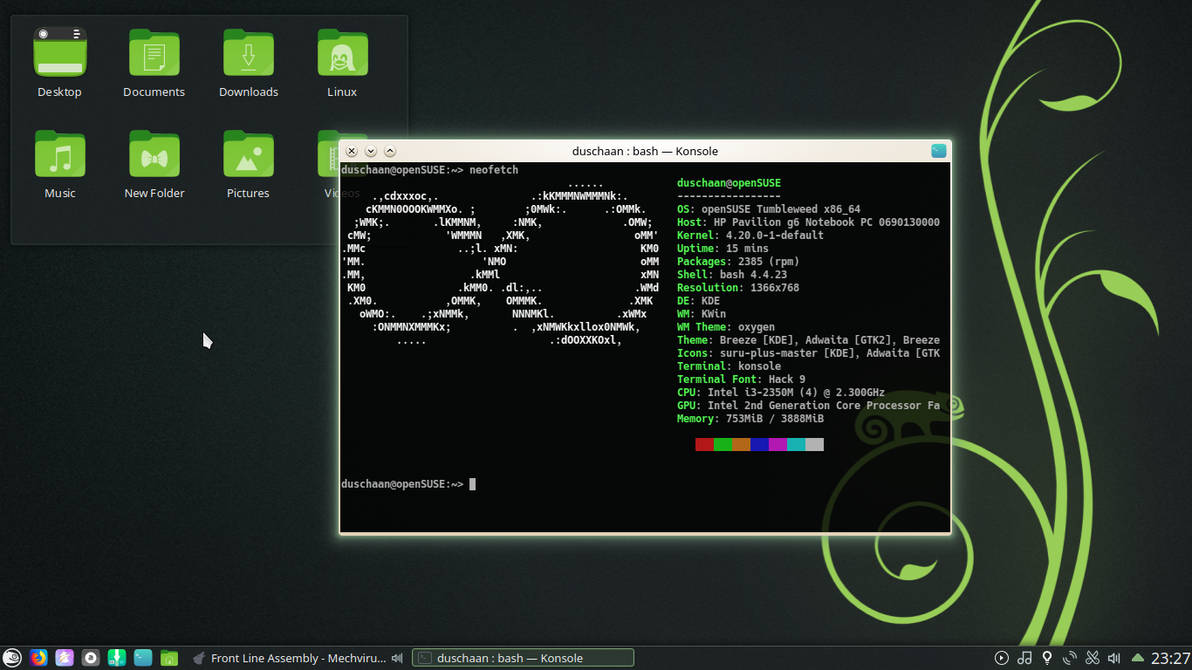Close the Konsole window
Image resolution: width=1192 pixels, height=670 pixels.
(351, 151)
